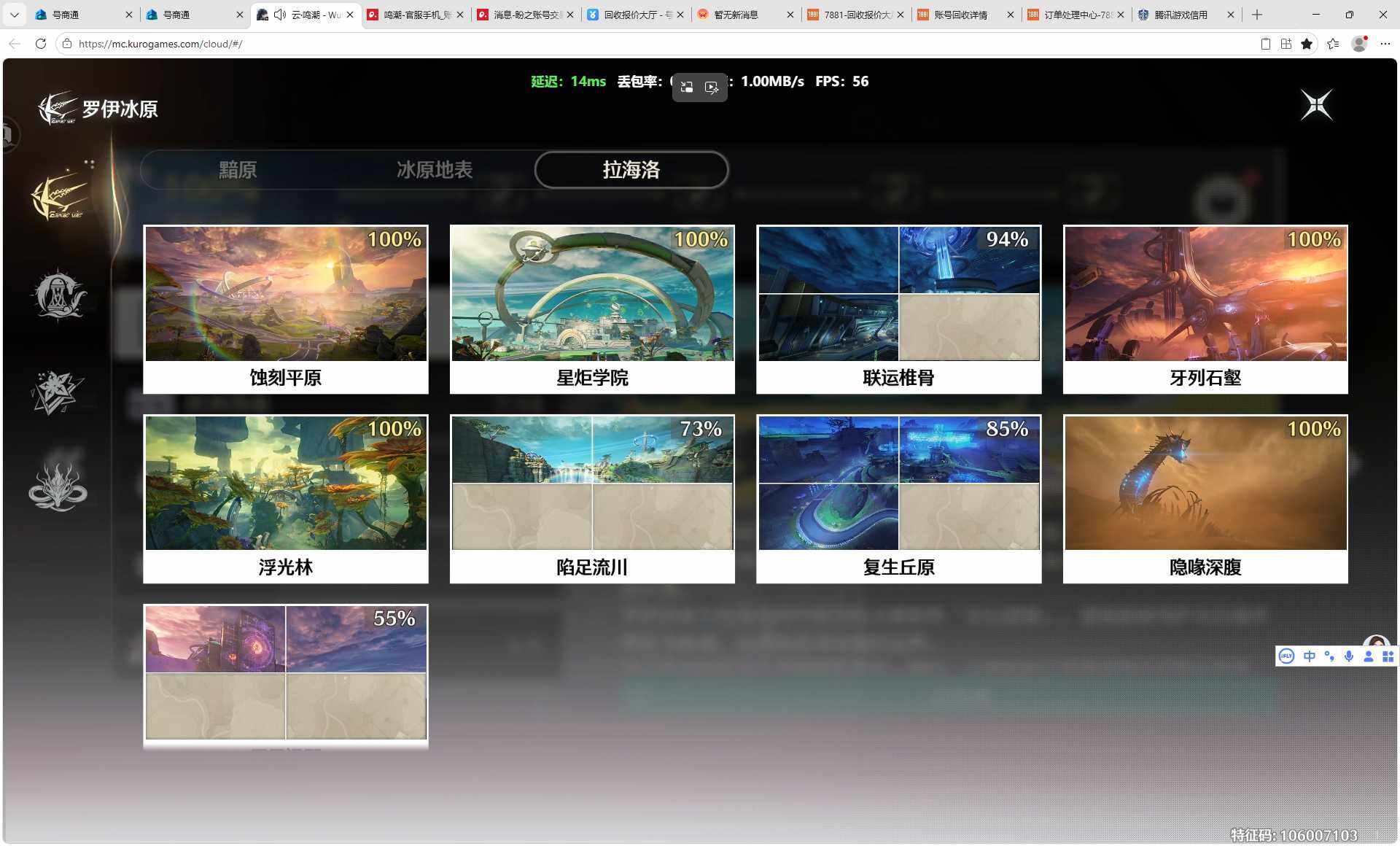Click the clipboard-shaped icon in the address bar
1400x846 pixels.
[1266, 44]
